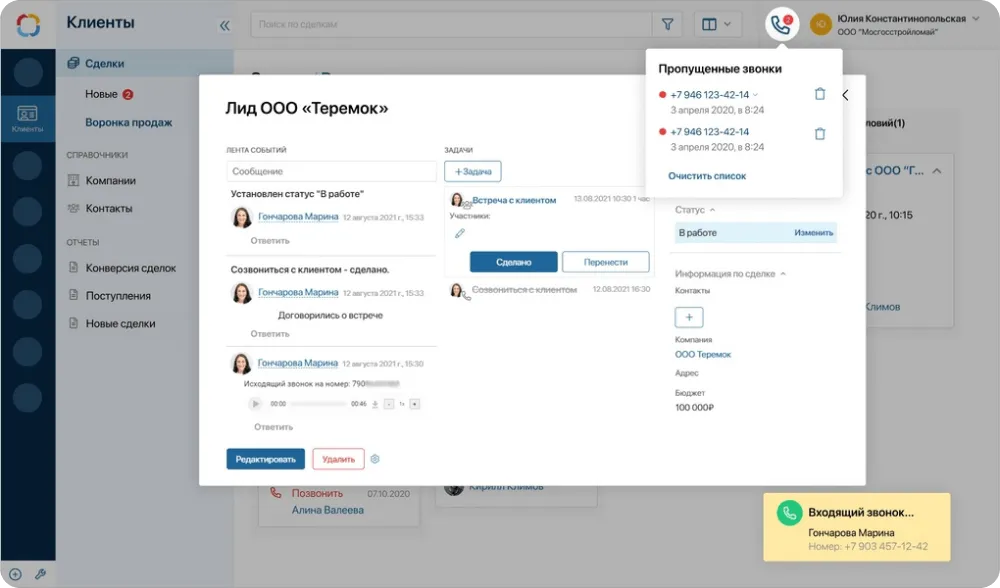Expand the user profile menu for Юлия Константинопольская
This screenshot has width=1000, height=588.
(975, 19)
